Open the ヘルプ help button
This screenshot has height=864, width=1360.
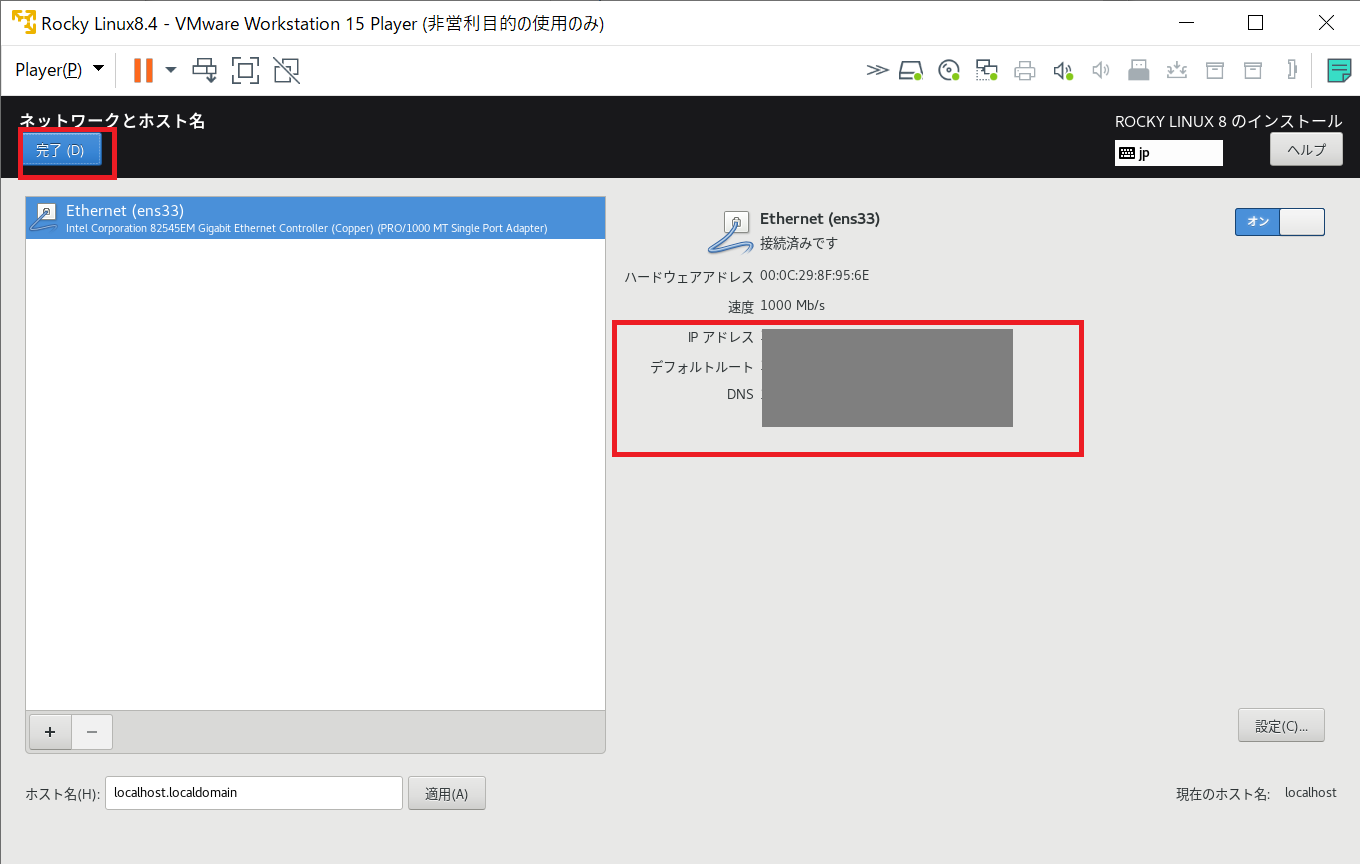(1306, 150)
